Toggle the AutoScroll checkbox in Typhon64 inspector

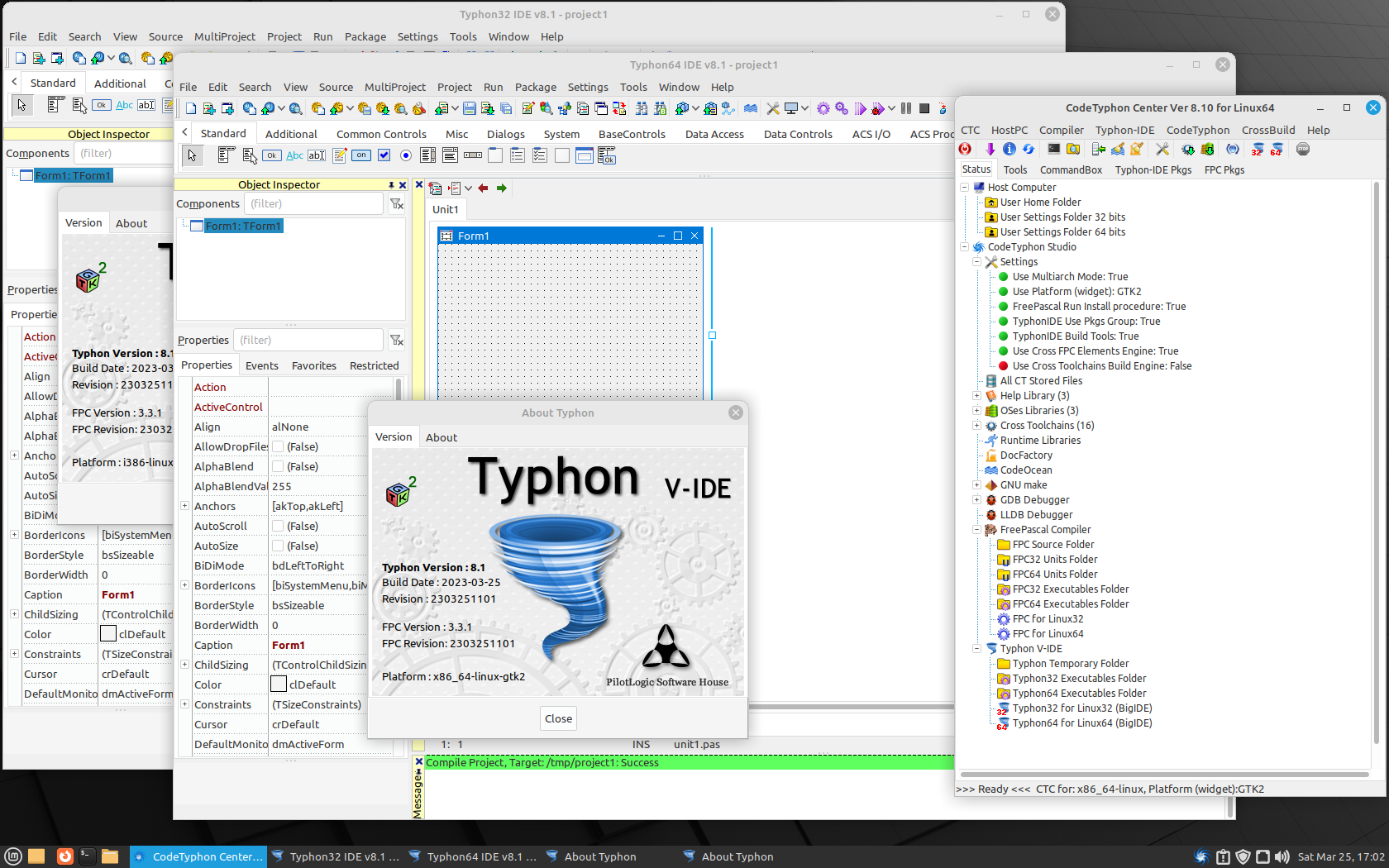click(278, 526)
